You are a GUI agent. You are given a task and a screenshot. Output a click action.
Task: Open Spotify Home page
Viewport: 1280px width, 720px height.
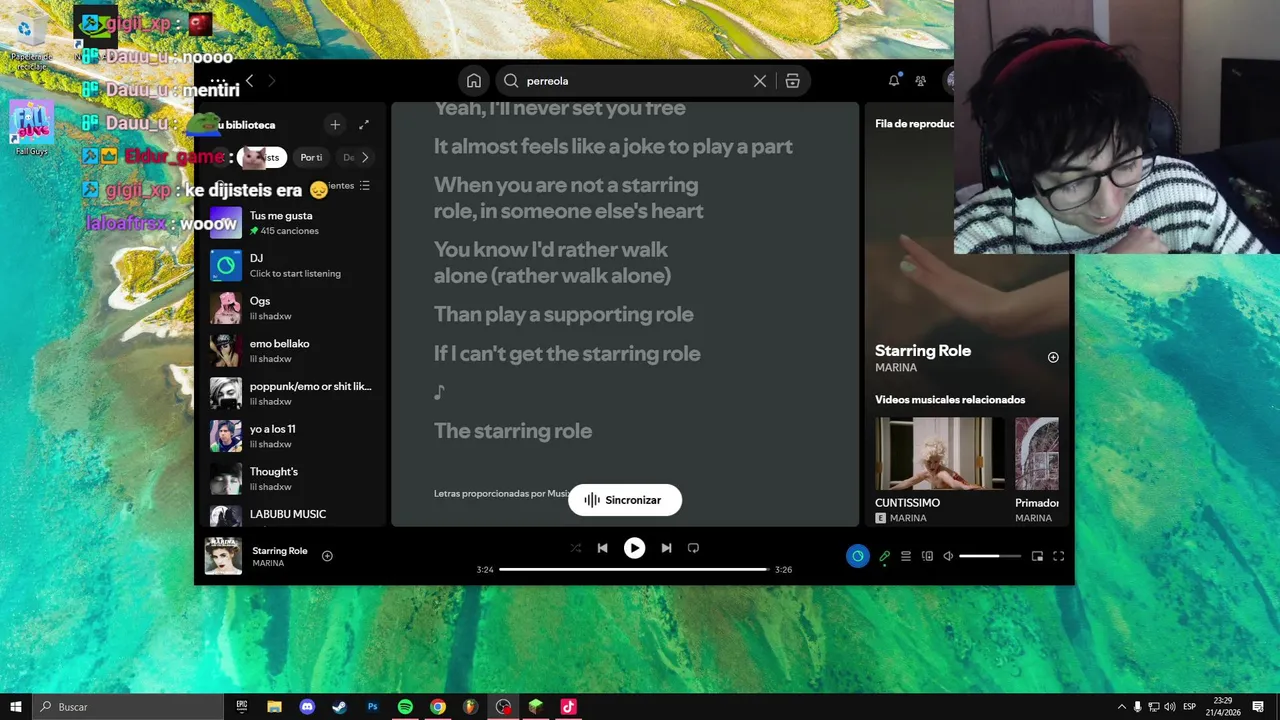(x=474, y=81)
